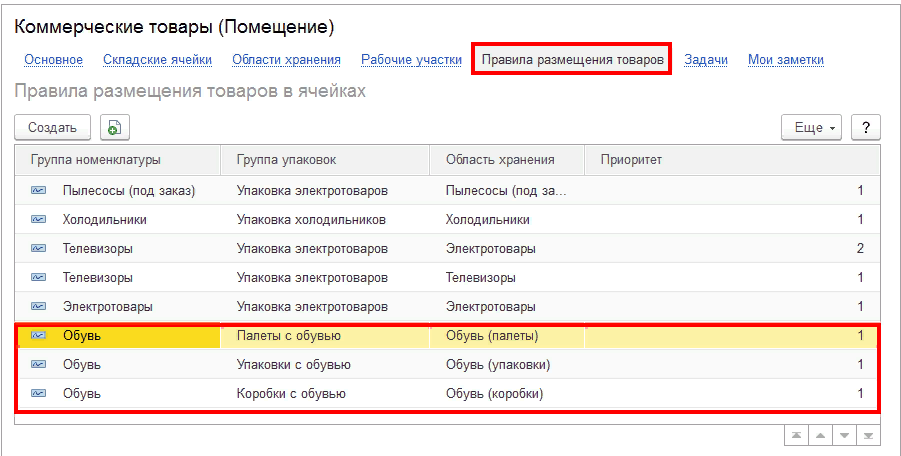This screenshot has width=901, height=456.
Task: Sort by the Приоритет column header
Action: (630, 160)
